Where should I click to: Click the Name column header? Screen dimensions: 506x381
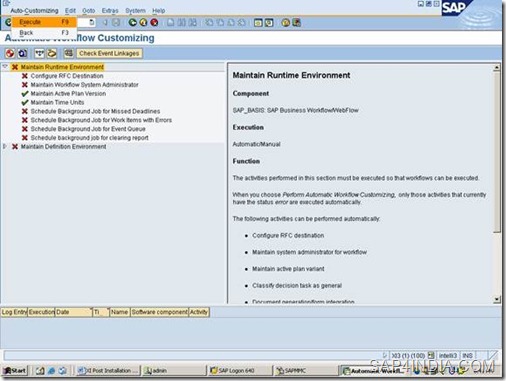119,312
